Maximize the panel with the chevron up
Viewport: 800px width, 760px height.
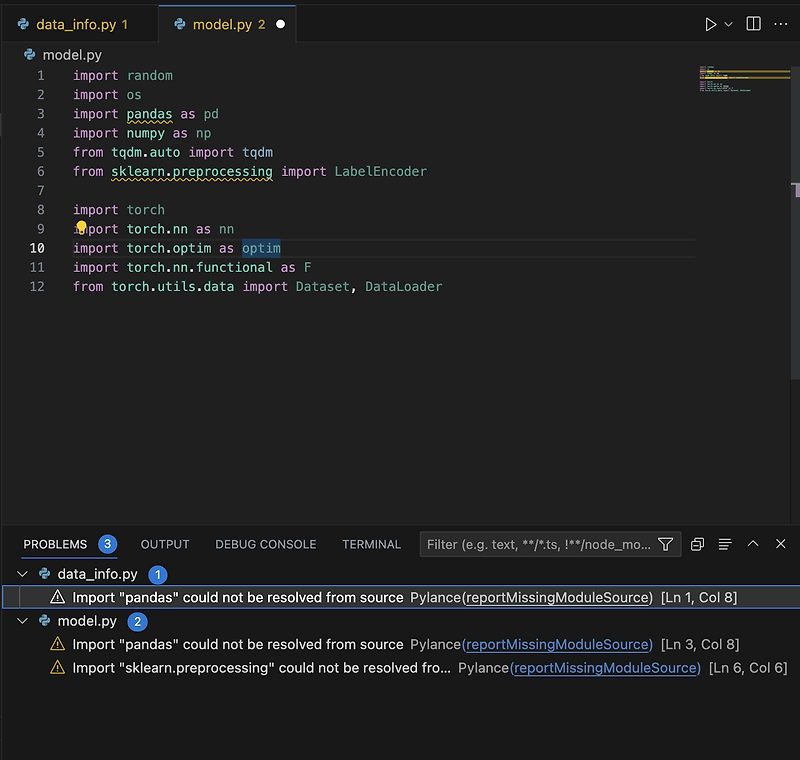click(x=753, y=544)
